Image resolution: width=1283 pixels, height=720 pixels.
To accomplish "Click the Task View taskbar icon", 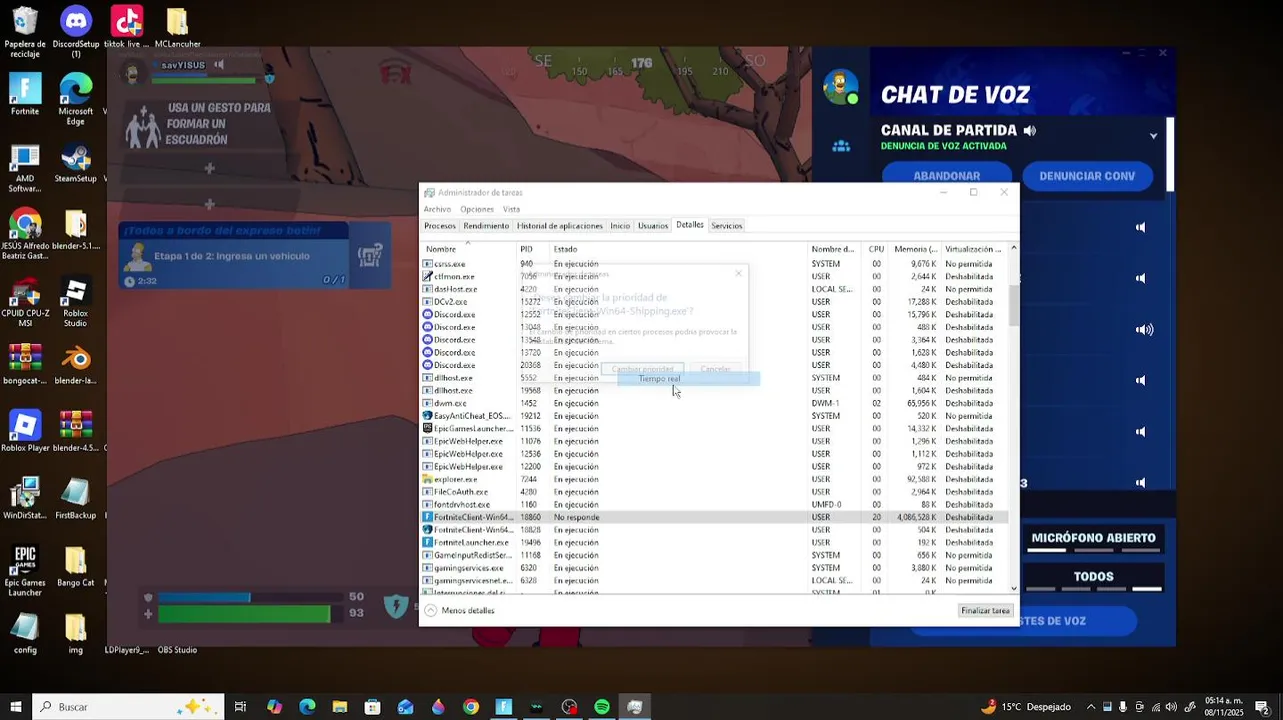I will tap(240, 707).
